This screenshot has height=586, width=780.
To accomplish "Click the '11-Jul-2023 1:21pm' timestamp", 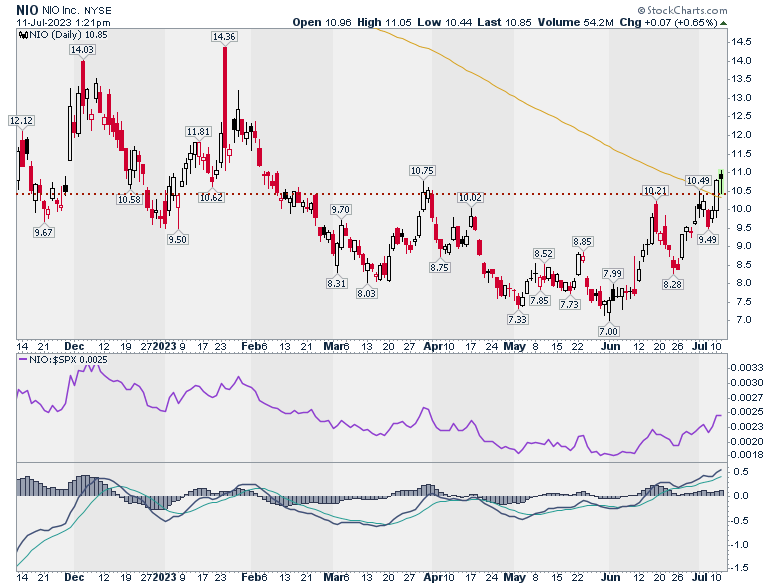I will tap(63, 23).
